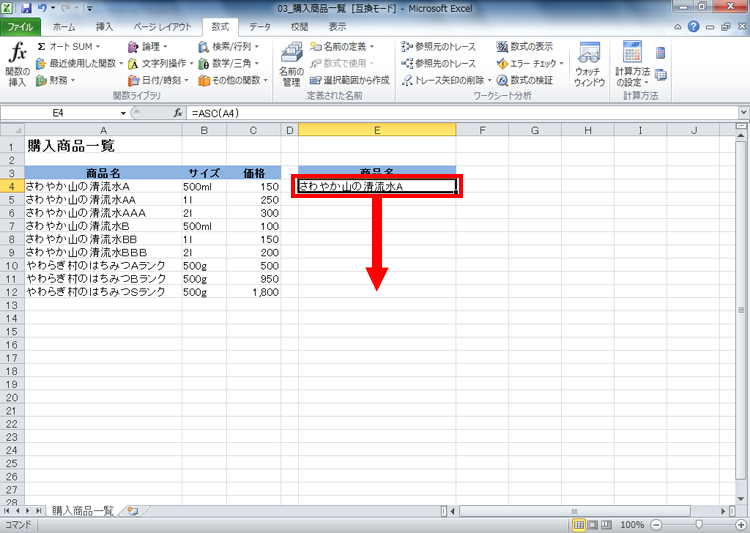The width and height of the screenshot is (750, 533).
Task: Open Math & Trig (数学/三角) functions
Action: click(x=229, y=63)
